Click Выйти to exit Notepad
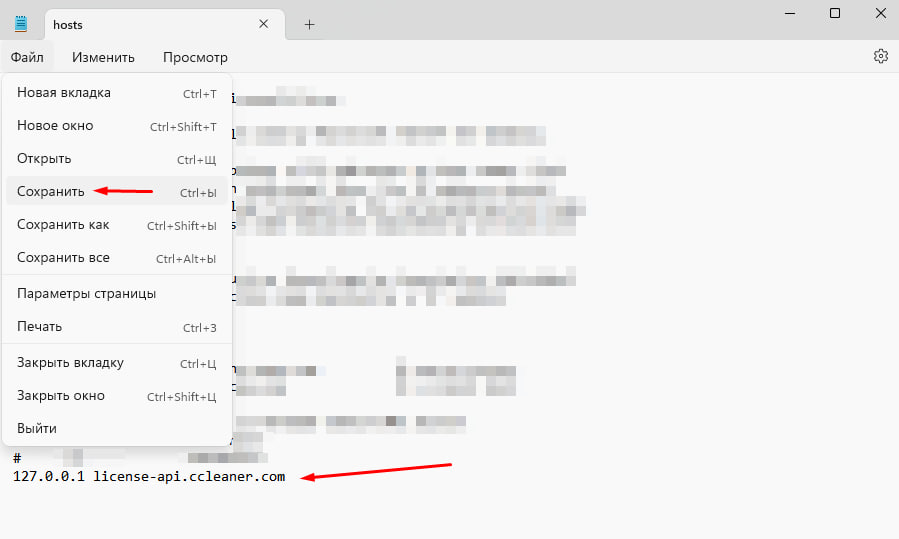The image size is (899, 539). point(117,428)
